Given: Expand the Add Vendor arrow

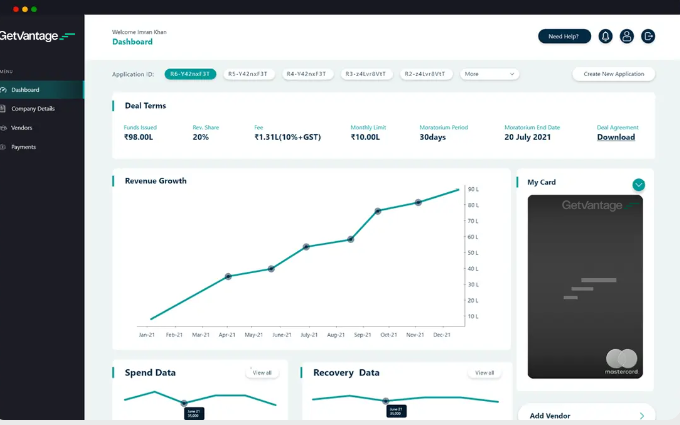Looking at the screenshot, I should [x=641, y=415].
